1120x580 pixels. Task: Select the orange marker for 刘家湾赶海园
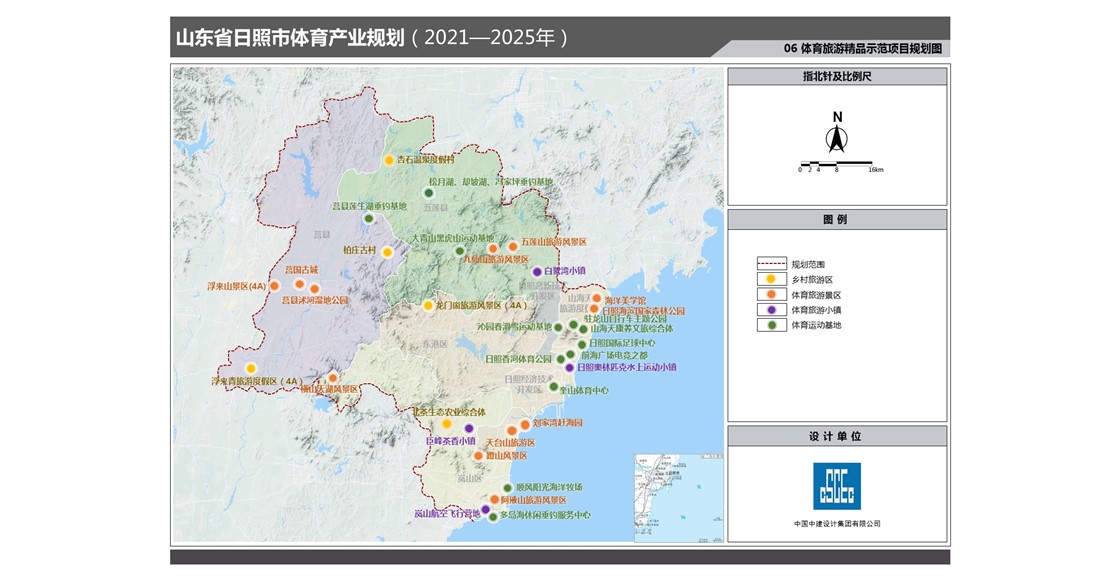pyautogui.click(x=525, y=424)
